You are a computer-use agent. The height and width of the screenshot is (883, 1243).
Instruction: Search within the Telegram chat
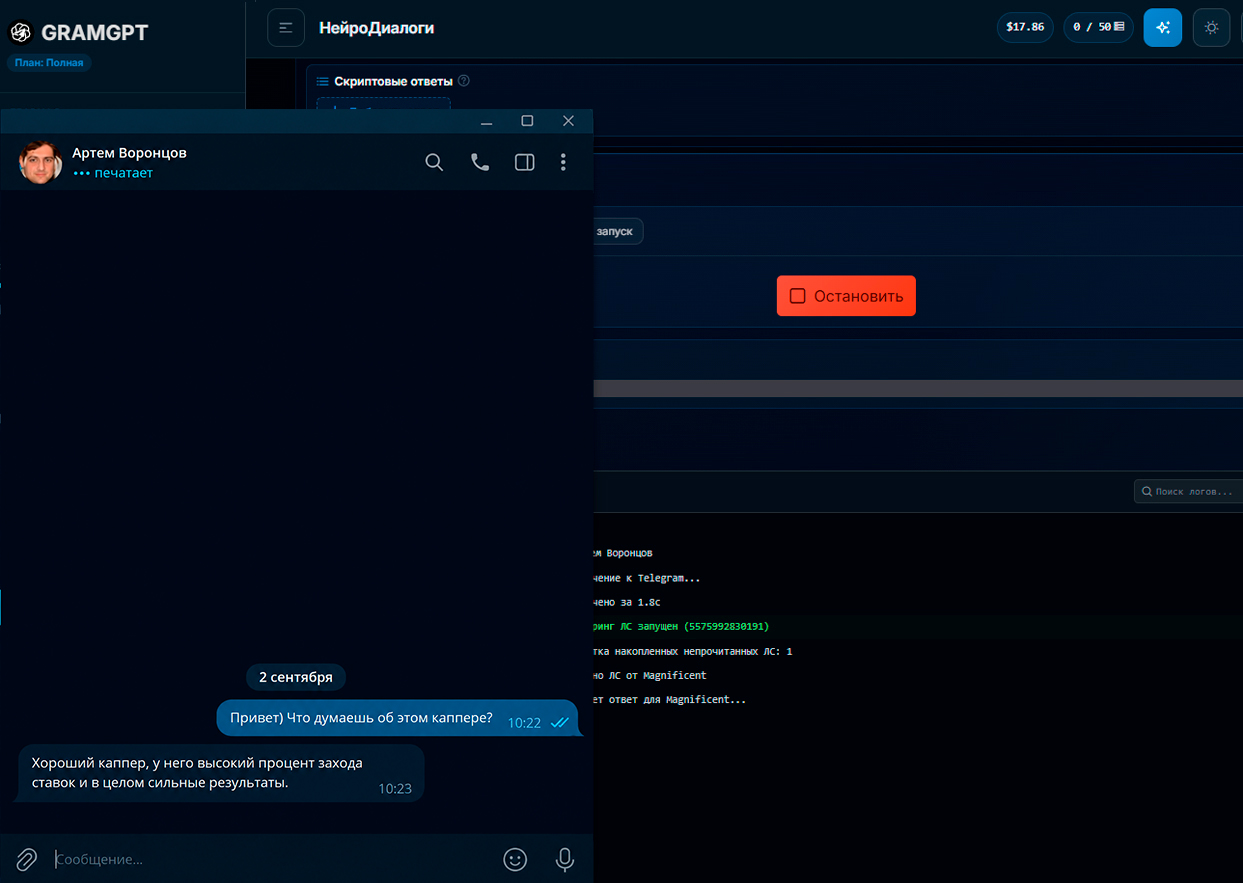click(x=434, y=162)
